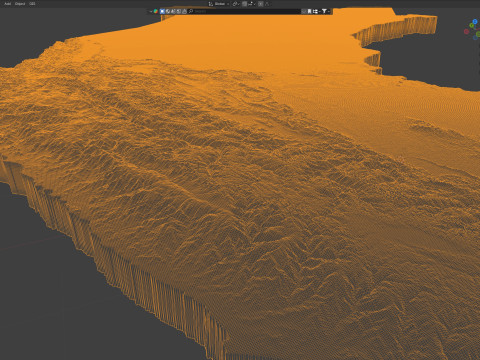Open the GIS menu
Screen dimensions: 480x360
[32, 4]
